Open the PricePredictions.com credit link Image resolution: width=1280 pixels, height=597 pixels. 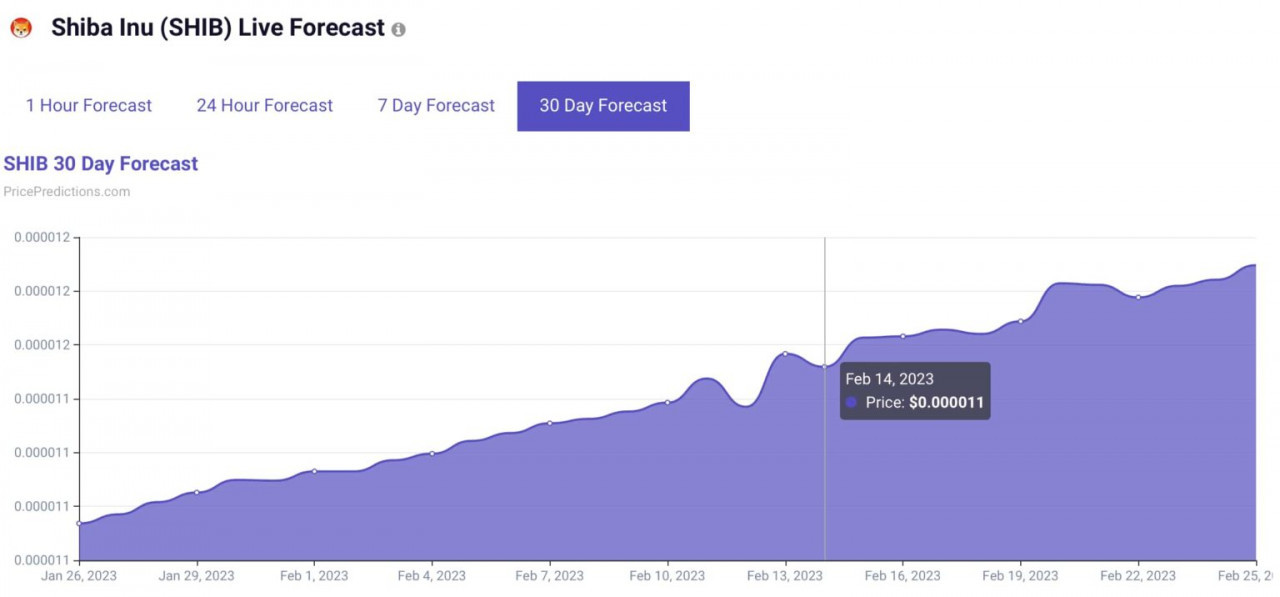67,191
